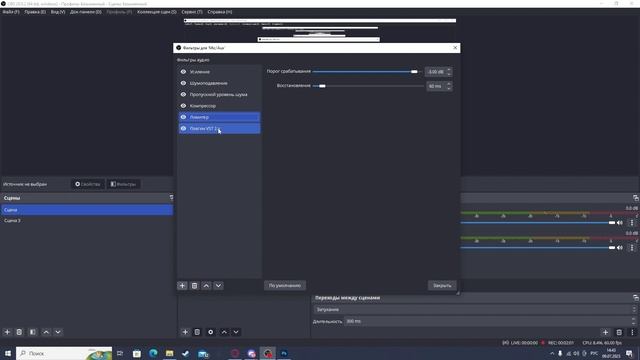The image size is (640, 360).
Task: Select the Усиление filter row
Action: point(220,71)
